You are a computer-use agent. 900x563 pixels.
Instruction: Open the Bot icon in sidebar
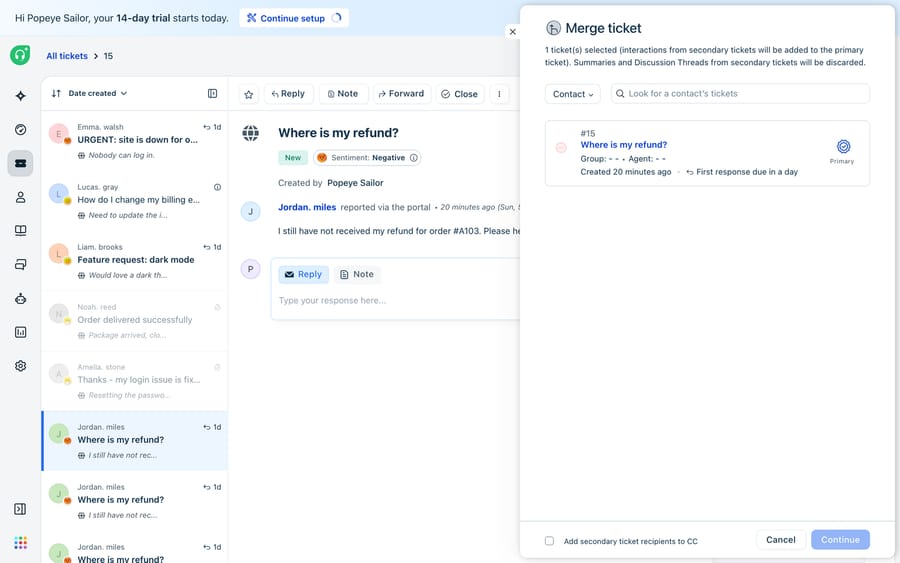click(21, 298)
